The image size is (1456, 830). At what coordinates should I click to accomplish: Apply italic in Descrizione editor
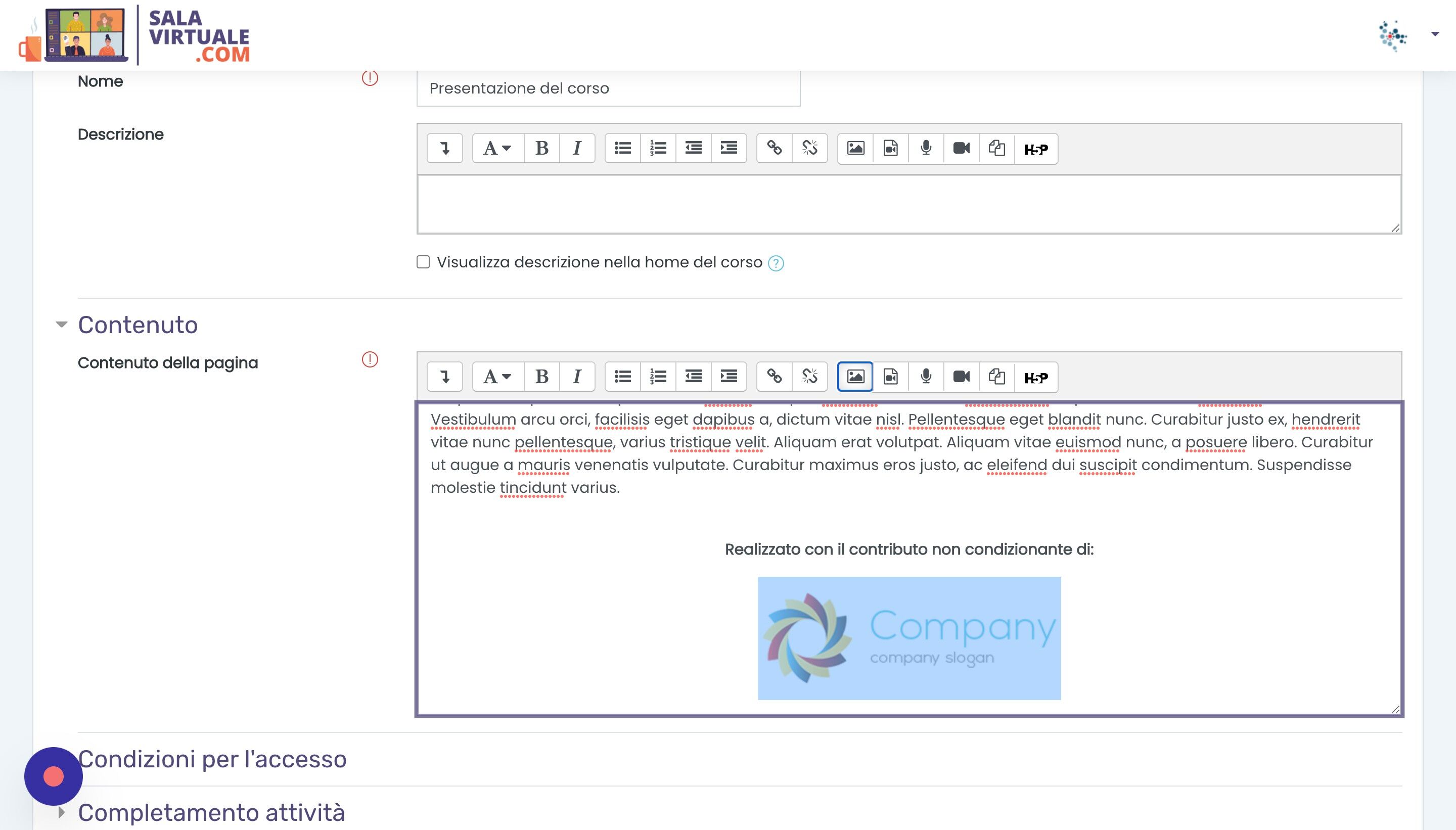577,148
